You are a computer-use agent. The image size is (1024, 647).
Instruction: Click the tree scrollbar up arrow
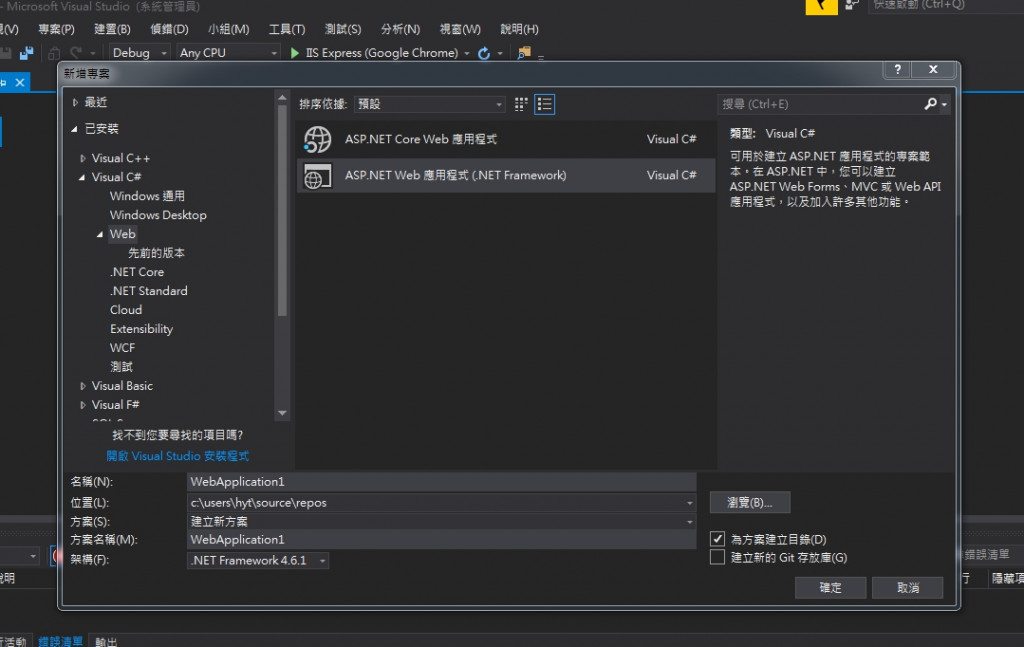click(282, 98)
